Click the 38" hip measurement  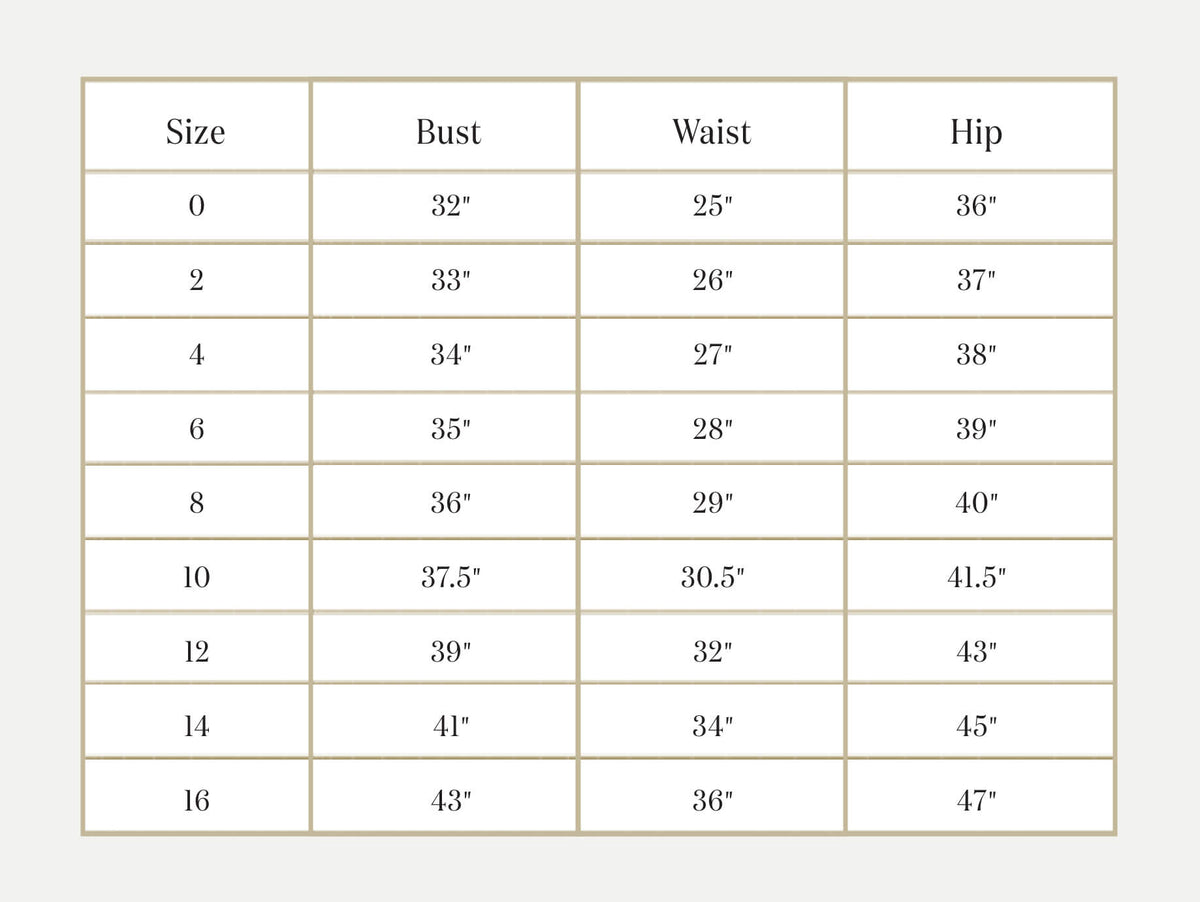click(976, 355)
